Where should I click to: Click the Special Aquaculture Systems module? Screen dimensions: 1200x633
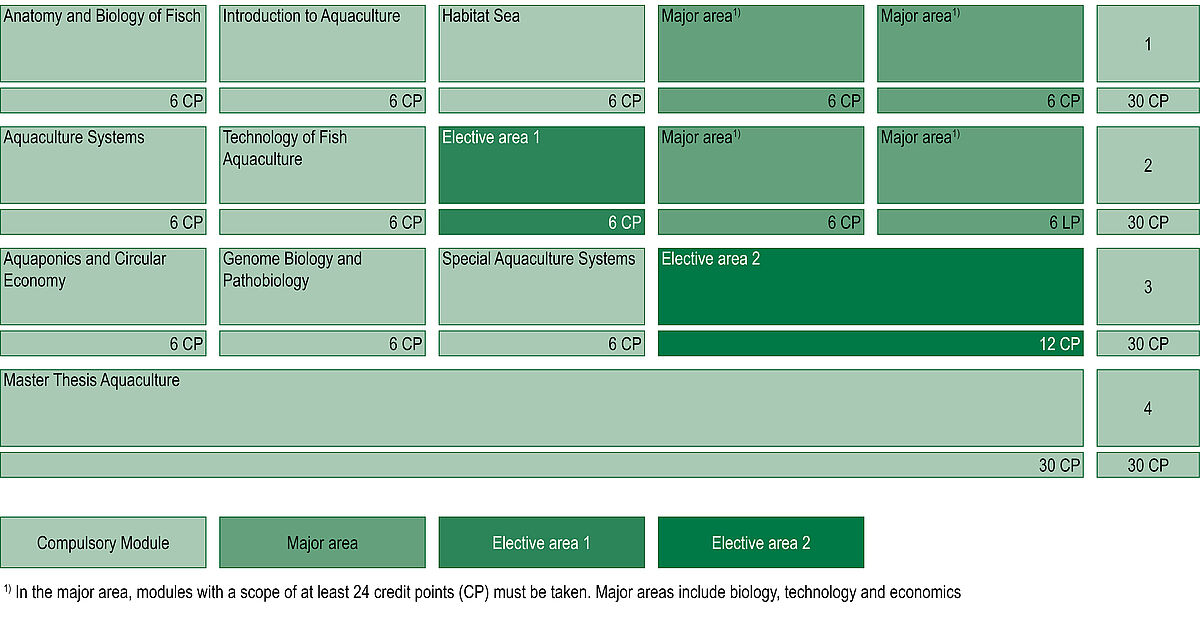pos(542,286)
